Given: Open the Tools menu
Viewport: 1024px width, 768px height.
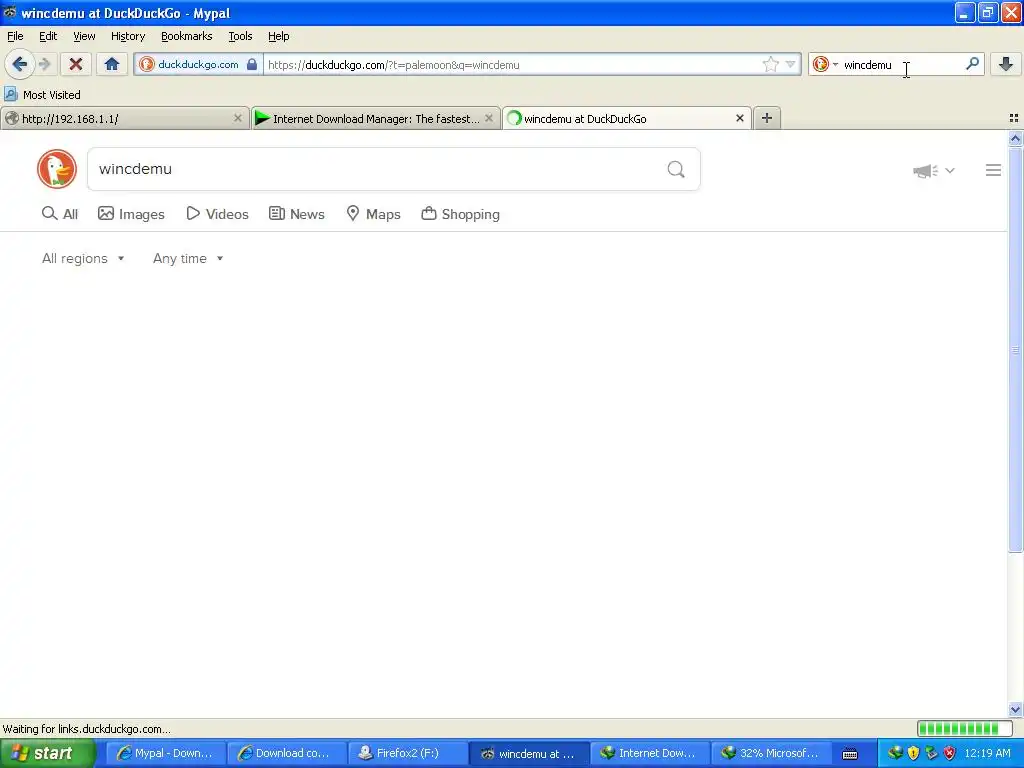Looking at the screenshot, I should pos(240,36).
